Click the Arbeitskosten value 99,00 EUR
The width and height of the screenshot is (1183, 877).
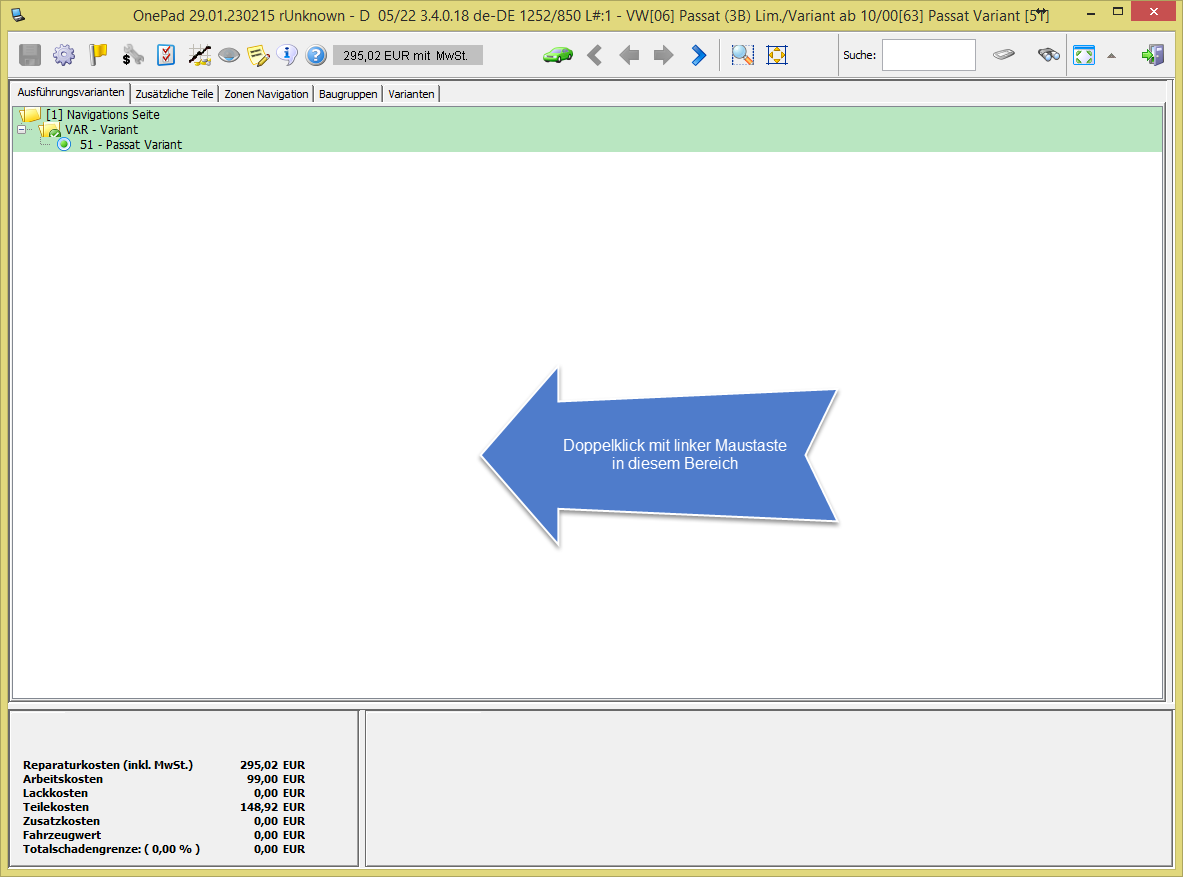[276, 779]
